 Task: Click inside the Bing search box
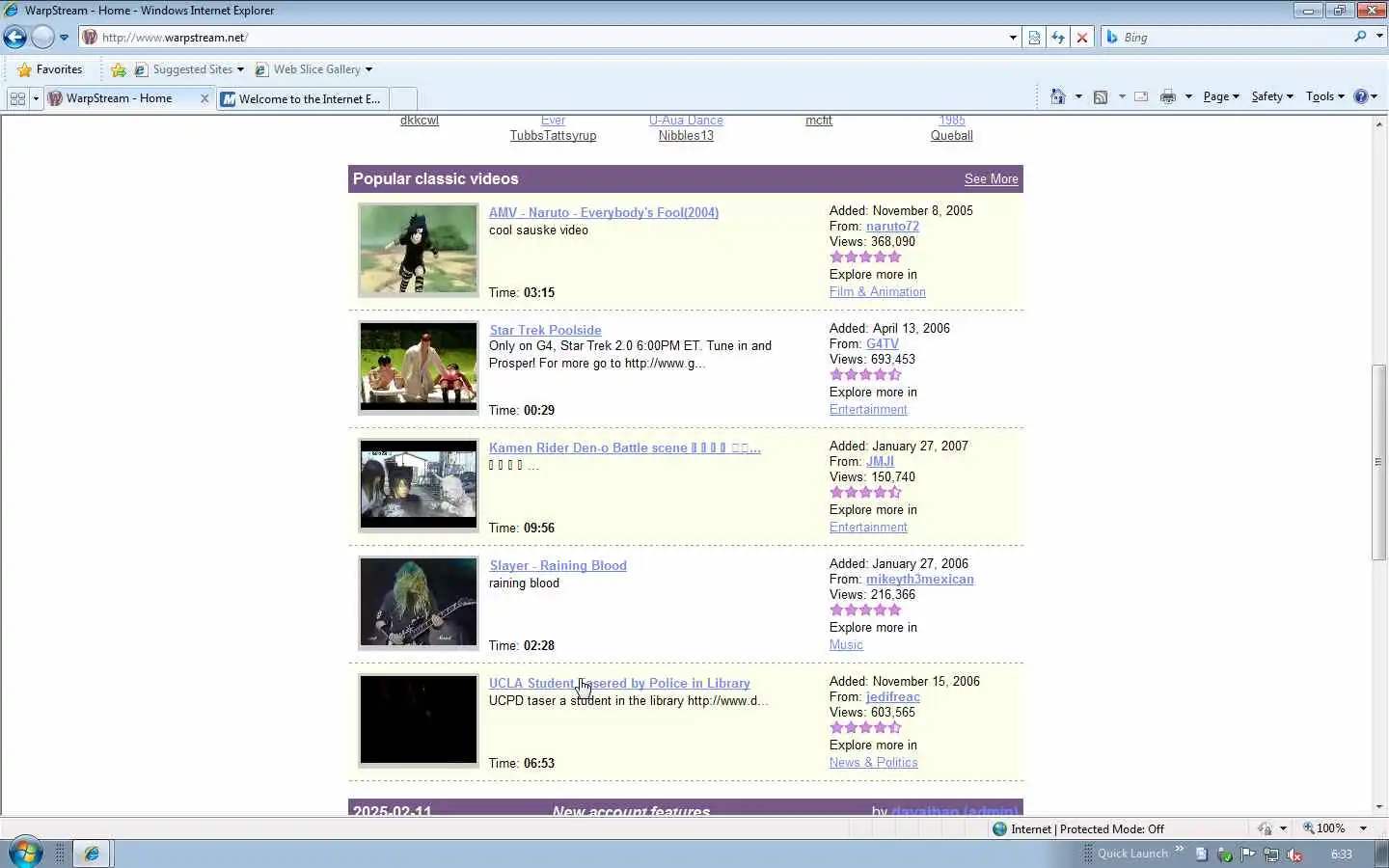[1235, 37]
